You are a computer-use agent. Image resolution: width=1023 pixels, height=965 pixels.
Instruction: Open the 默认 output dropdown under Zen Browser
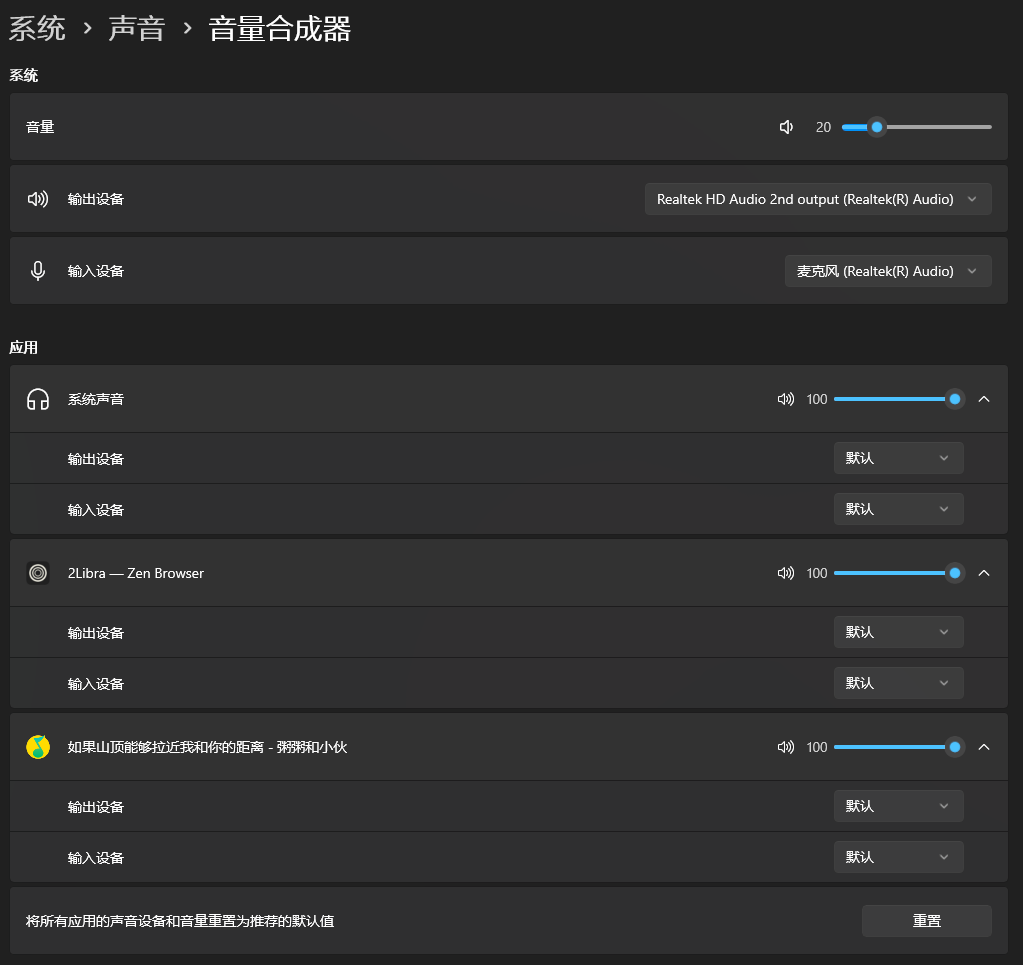(897, 631)
